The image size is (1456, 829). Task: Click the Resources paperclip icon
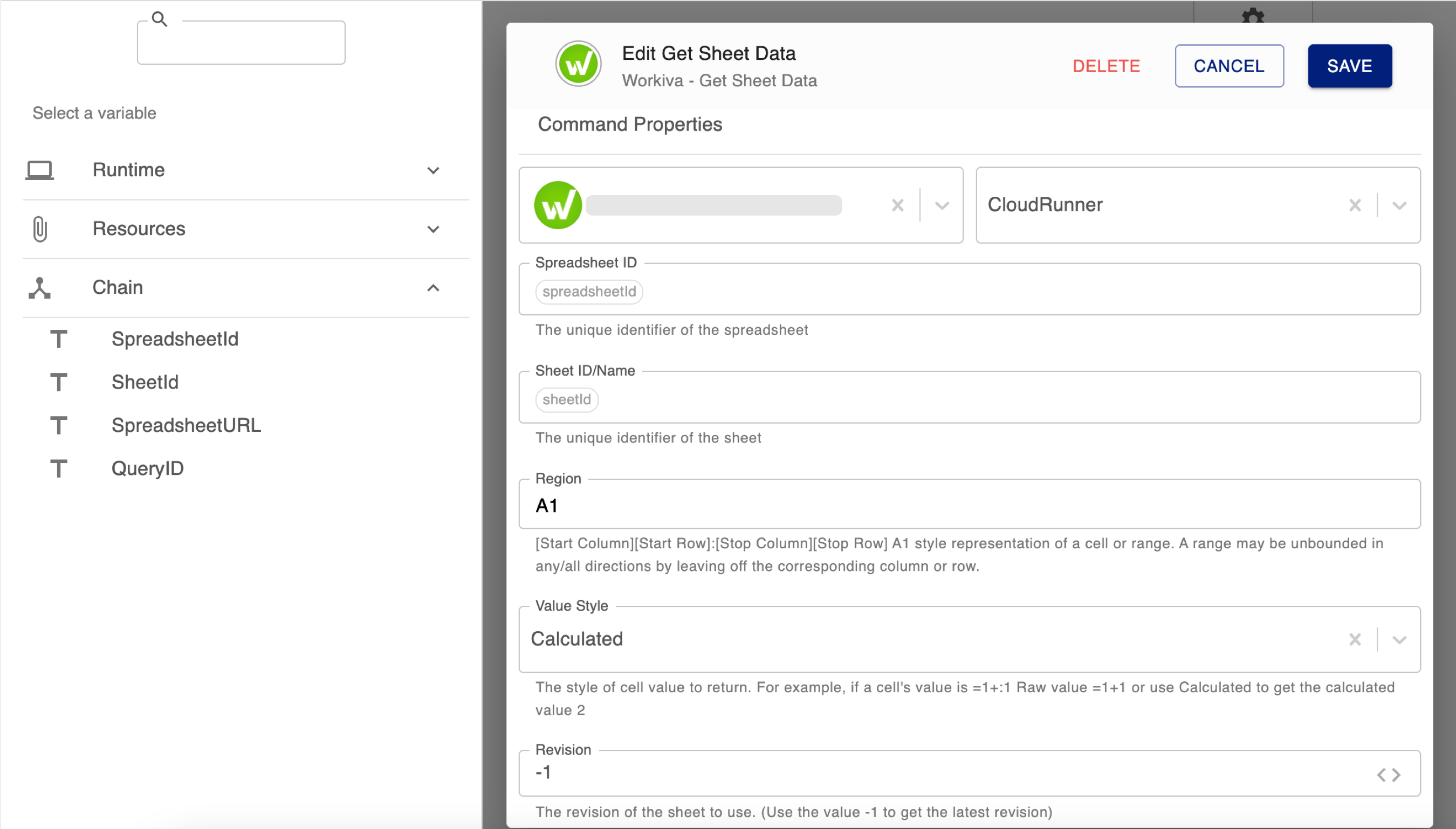[39, 229]
